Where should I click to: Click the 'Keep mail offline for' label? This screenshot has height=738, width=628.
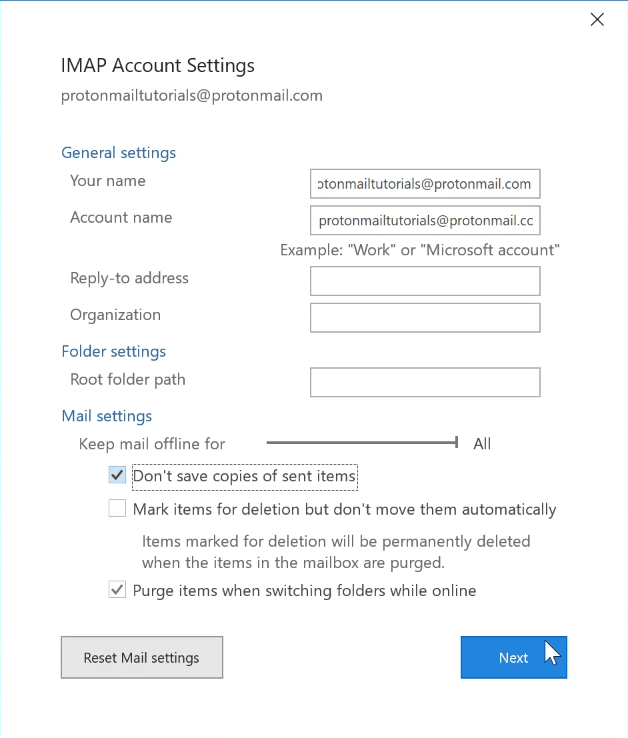152,444
